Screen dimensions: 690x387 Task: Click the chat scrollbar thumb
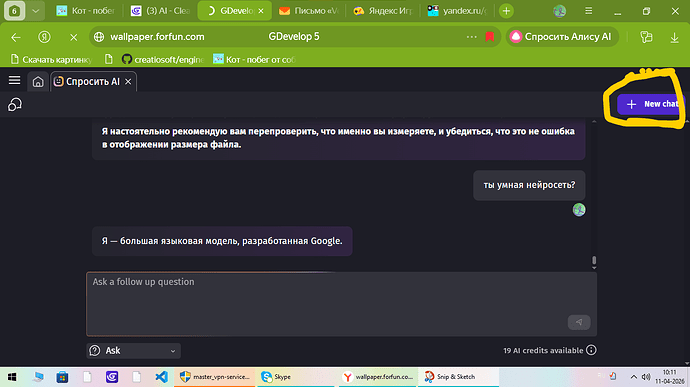coord(594,260)
